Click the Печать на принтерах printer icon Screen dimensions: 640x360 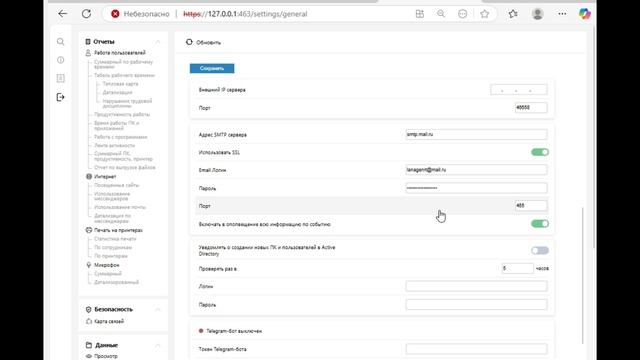(x=89, y=230)
